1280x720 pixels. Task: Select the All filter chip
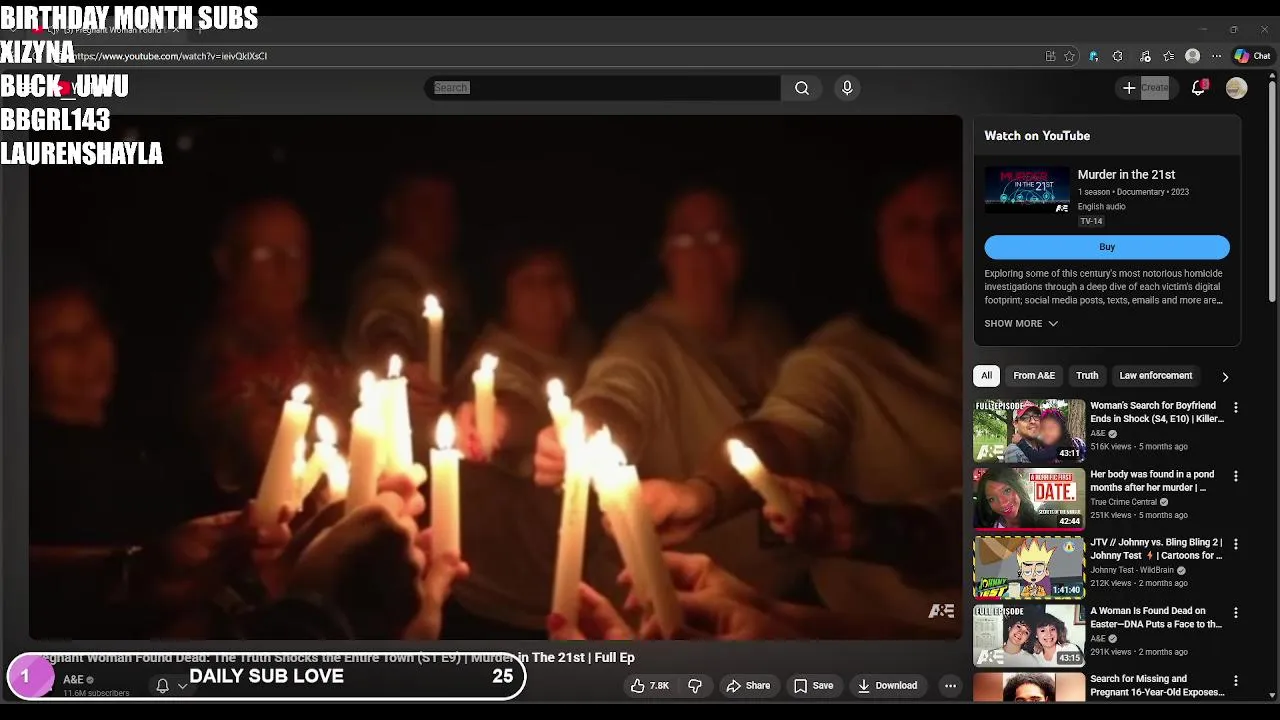(x=986, y=376)
